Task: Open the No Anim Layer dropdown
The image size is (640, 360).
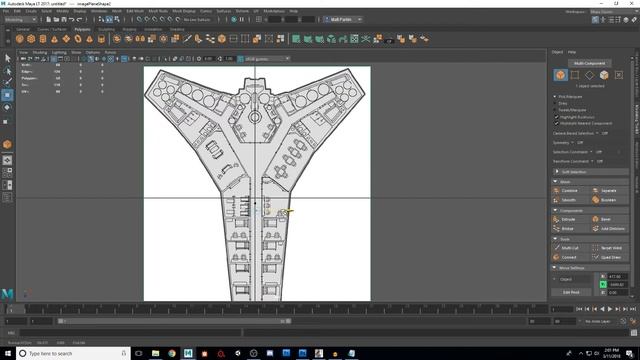Action: coord(599,322)
